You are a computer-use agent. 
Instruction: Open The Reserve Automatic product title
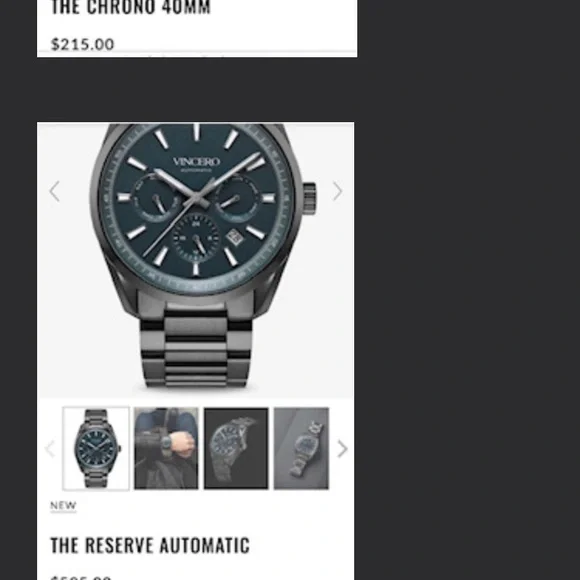pyautogui.click(x=150, y=545)
